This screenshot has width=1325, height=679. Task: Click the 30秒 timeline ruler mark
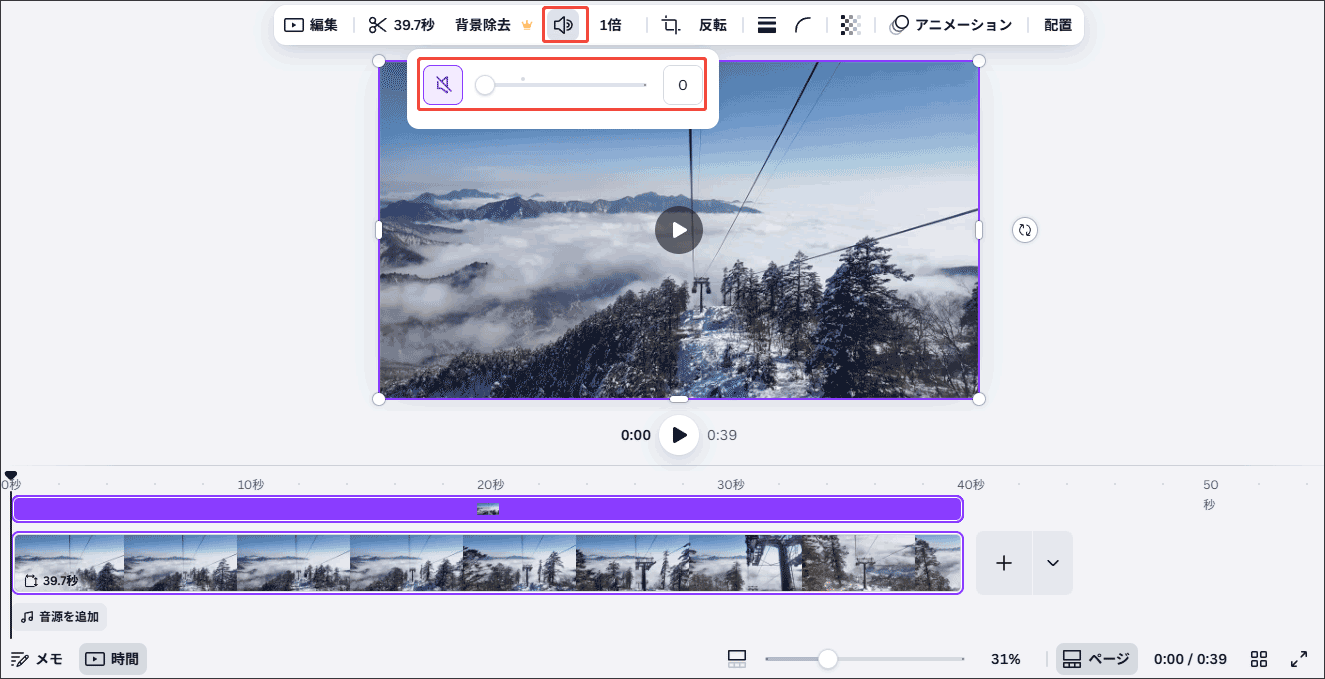click(x=731, y=485)
